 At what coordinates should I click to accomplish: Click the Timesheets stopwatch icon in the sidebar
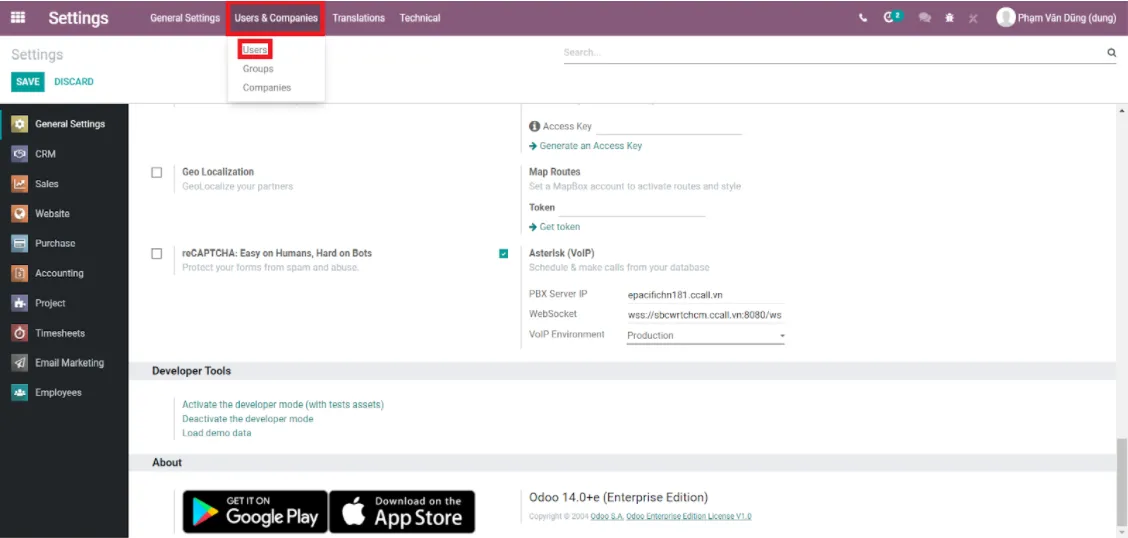(x=20, y=333)
